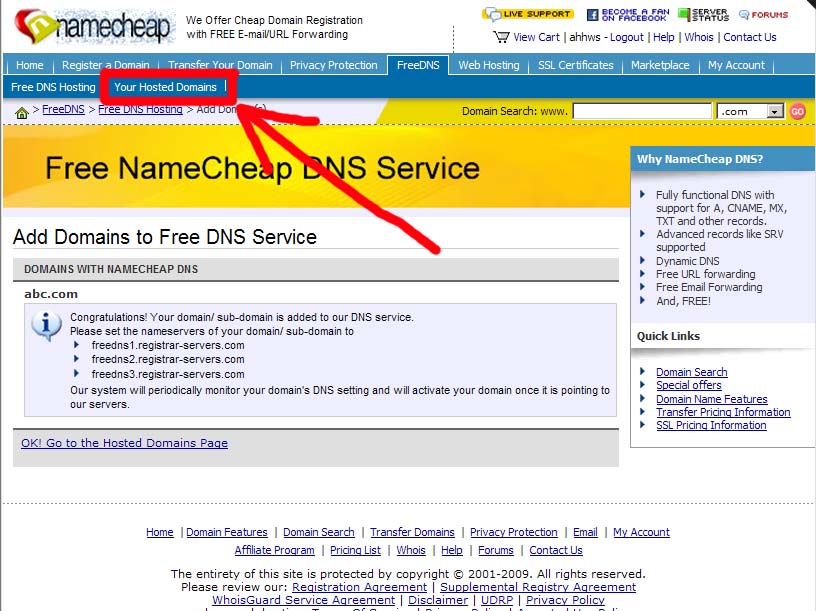Click the Free DNS Hosting breadcrumb link
Screen dimensions: 816x611
(140, 109)
